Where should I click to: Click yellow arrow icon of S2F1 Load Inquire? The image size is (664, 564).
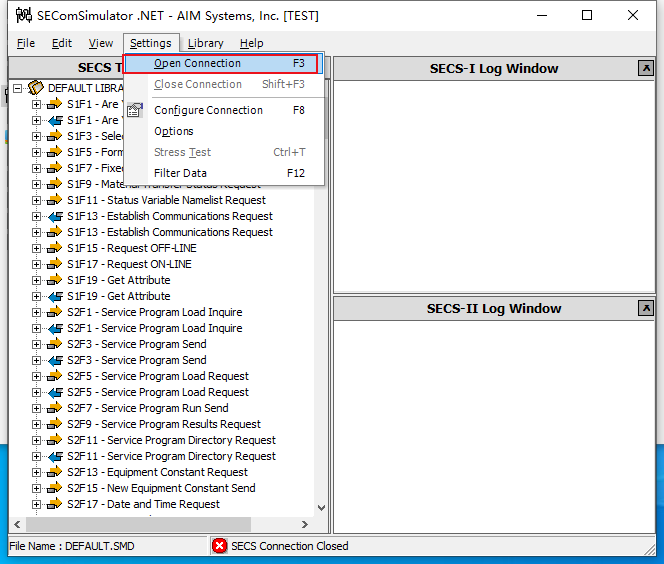(x=55, y=312)
